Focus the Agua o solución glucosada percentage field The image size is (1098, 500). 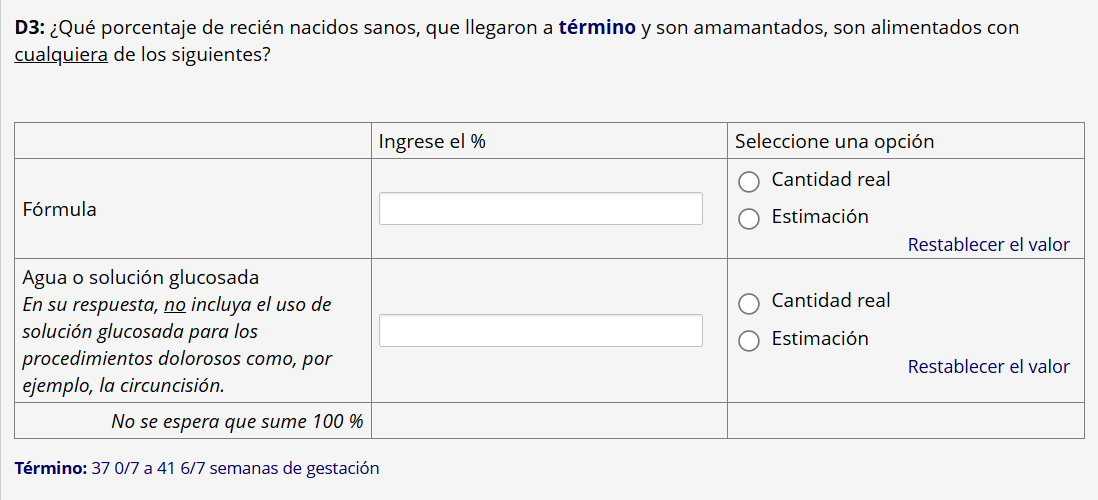(540, 331)
